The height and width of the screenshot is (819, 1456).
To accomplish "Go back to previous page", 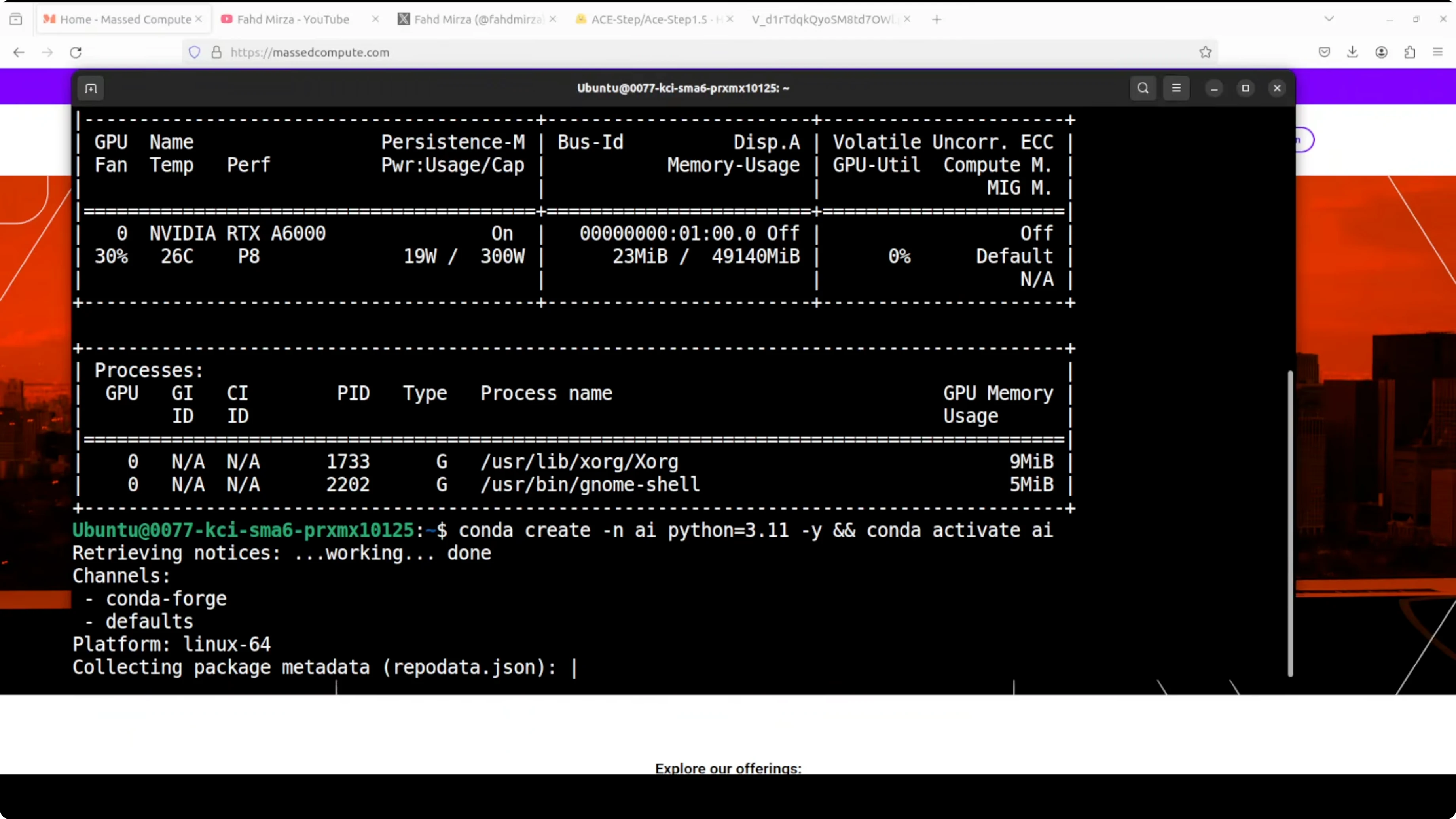I will point(19,53).
